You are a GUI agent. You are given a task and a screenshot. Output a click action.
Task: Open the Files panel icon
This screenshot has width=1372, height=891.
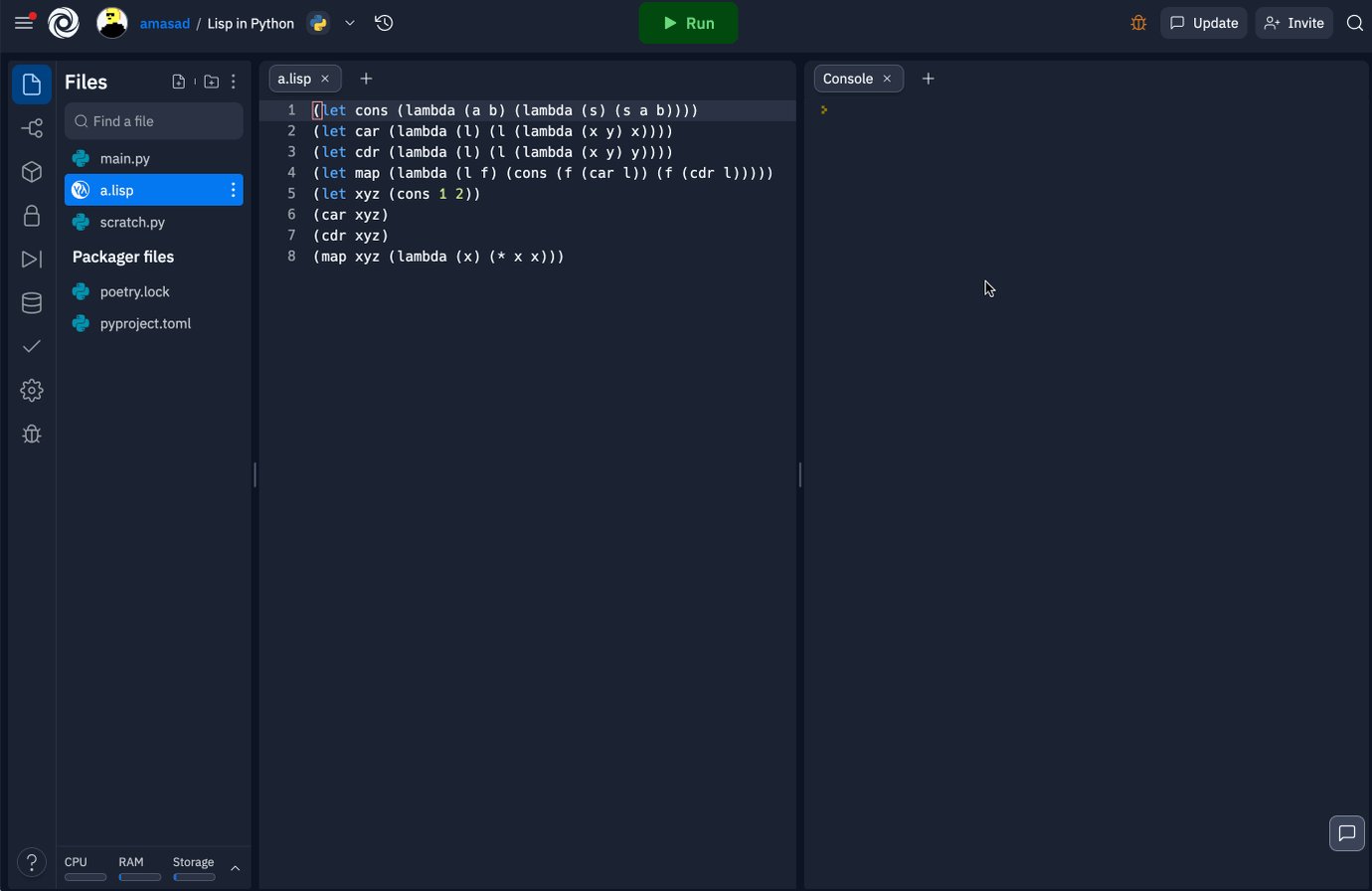coord(31,84)
